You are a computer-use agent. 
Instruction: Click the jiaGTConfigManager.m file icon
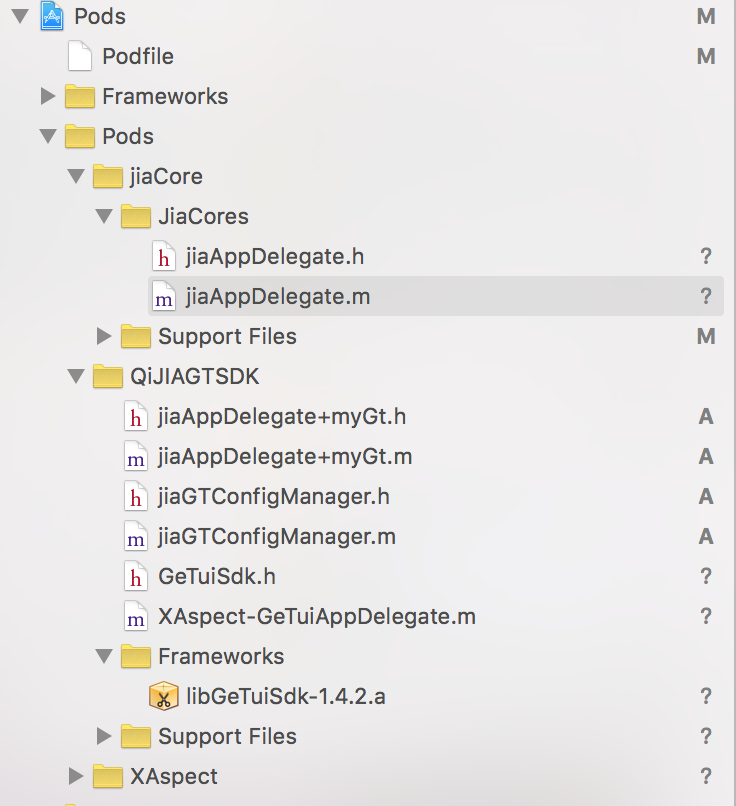click(x=135, y=536)
